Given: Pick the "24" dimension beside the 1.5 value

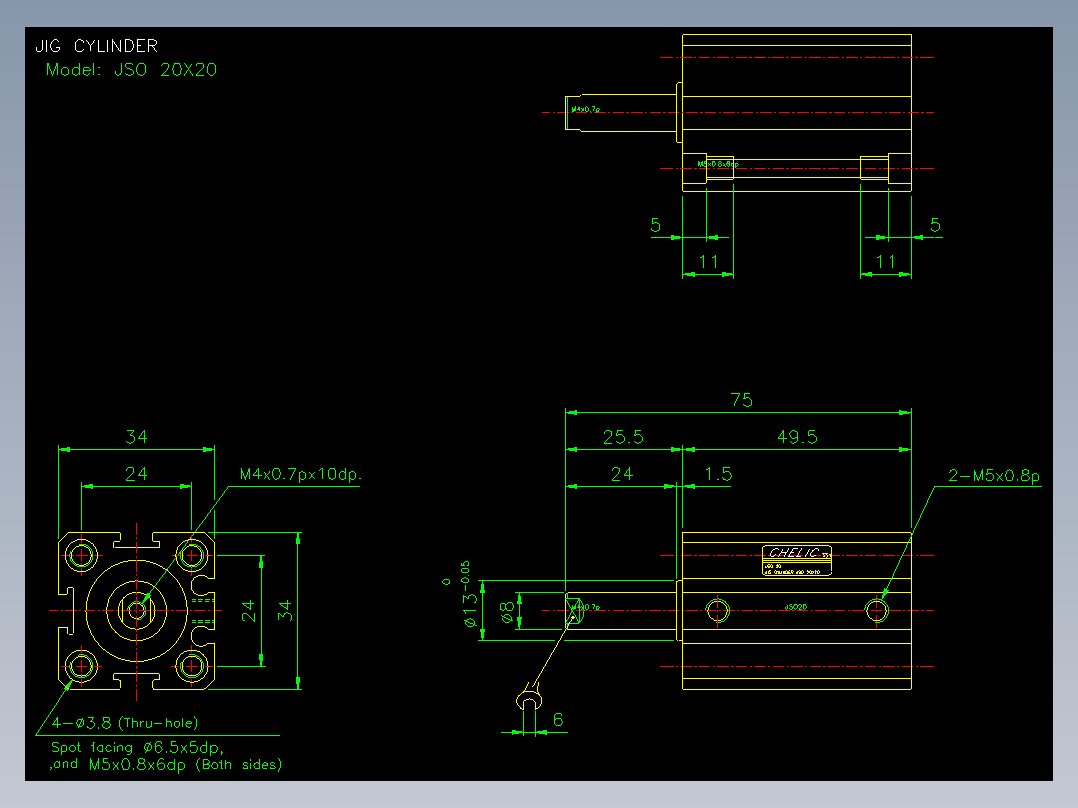Looking at the screenshot, I should point(622,474).
